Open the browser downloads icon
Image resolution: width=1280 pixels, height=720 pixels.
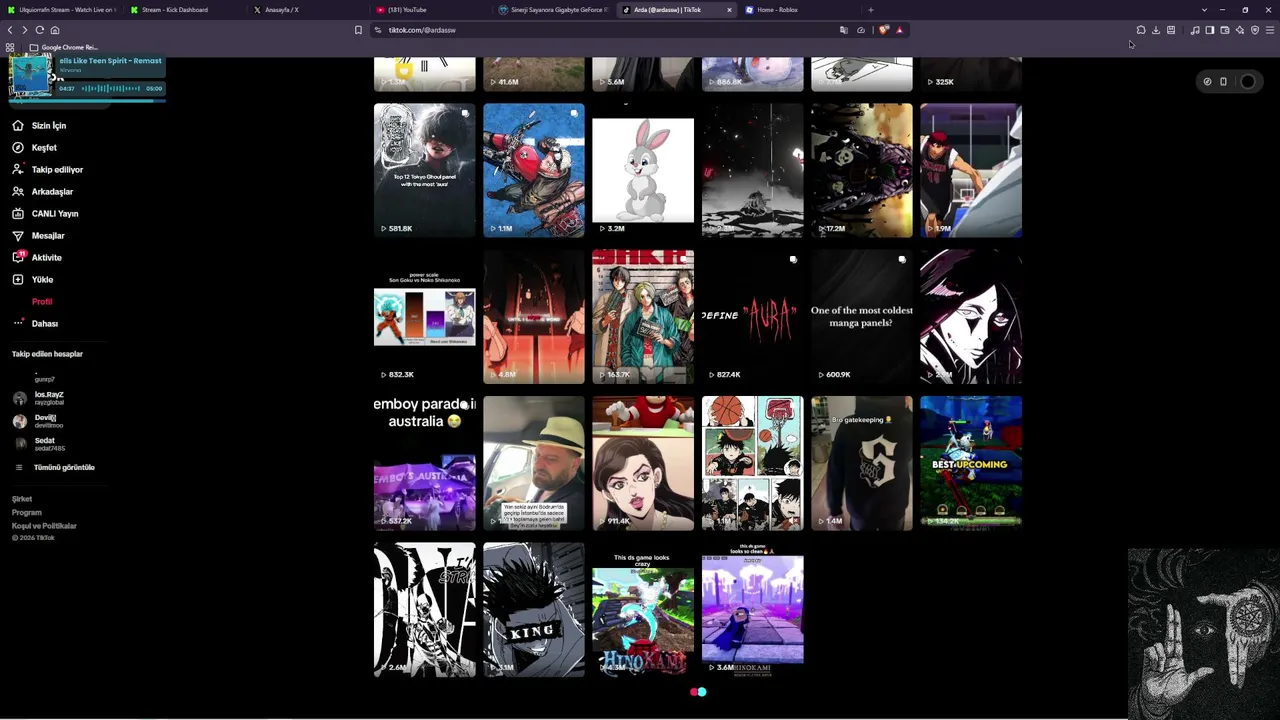coord(1156,30)
